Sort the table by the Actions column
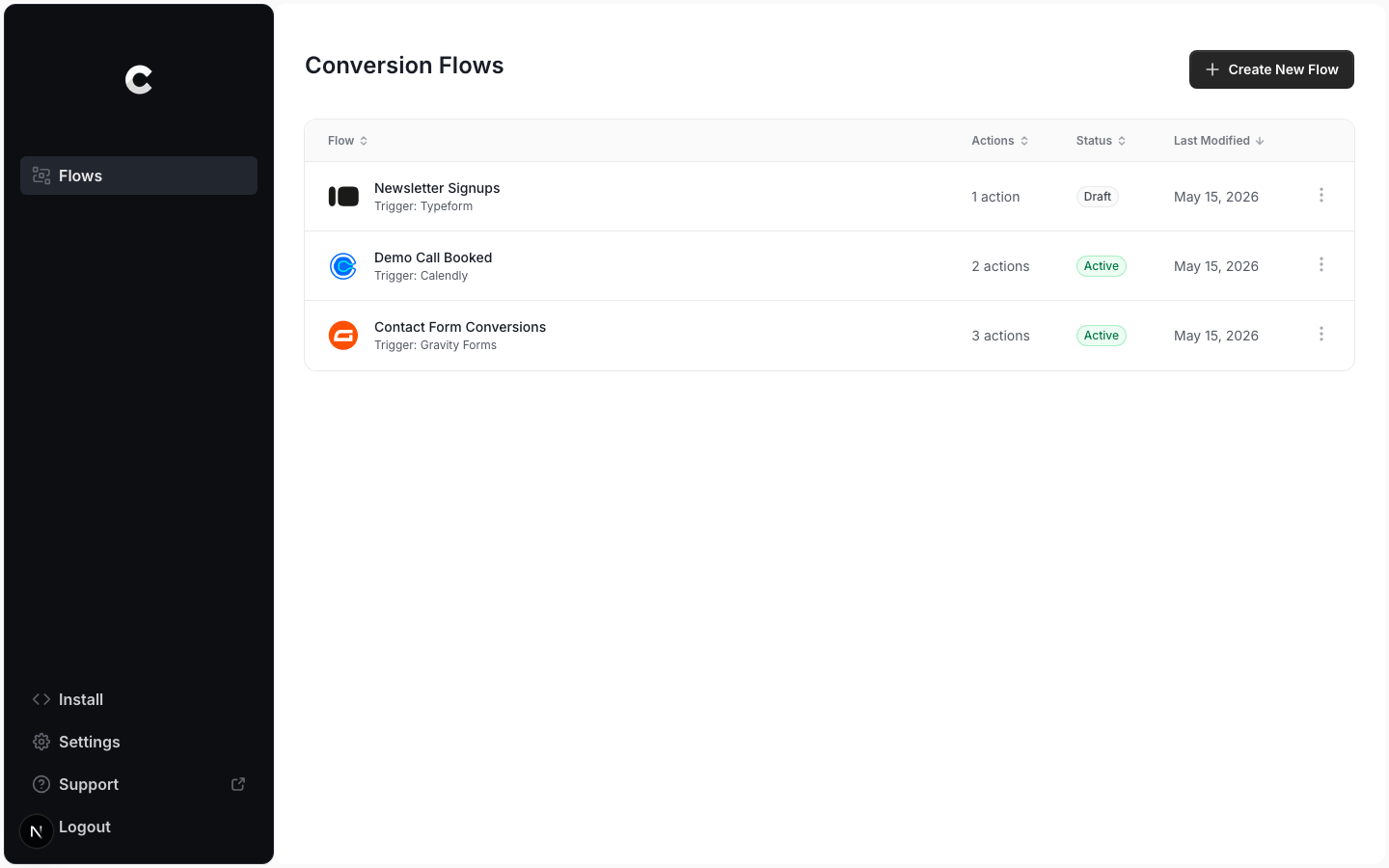 click(999, 141)
